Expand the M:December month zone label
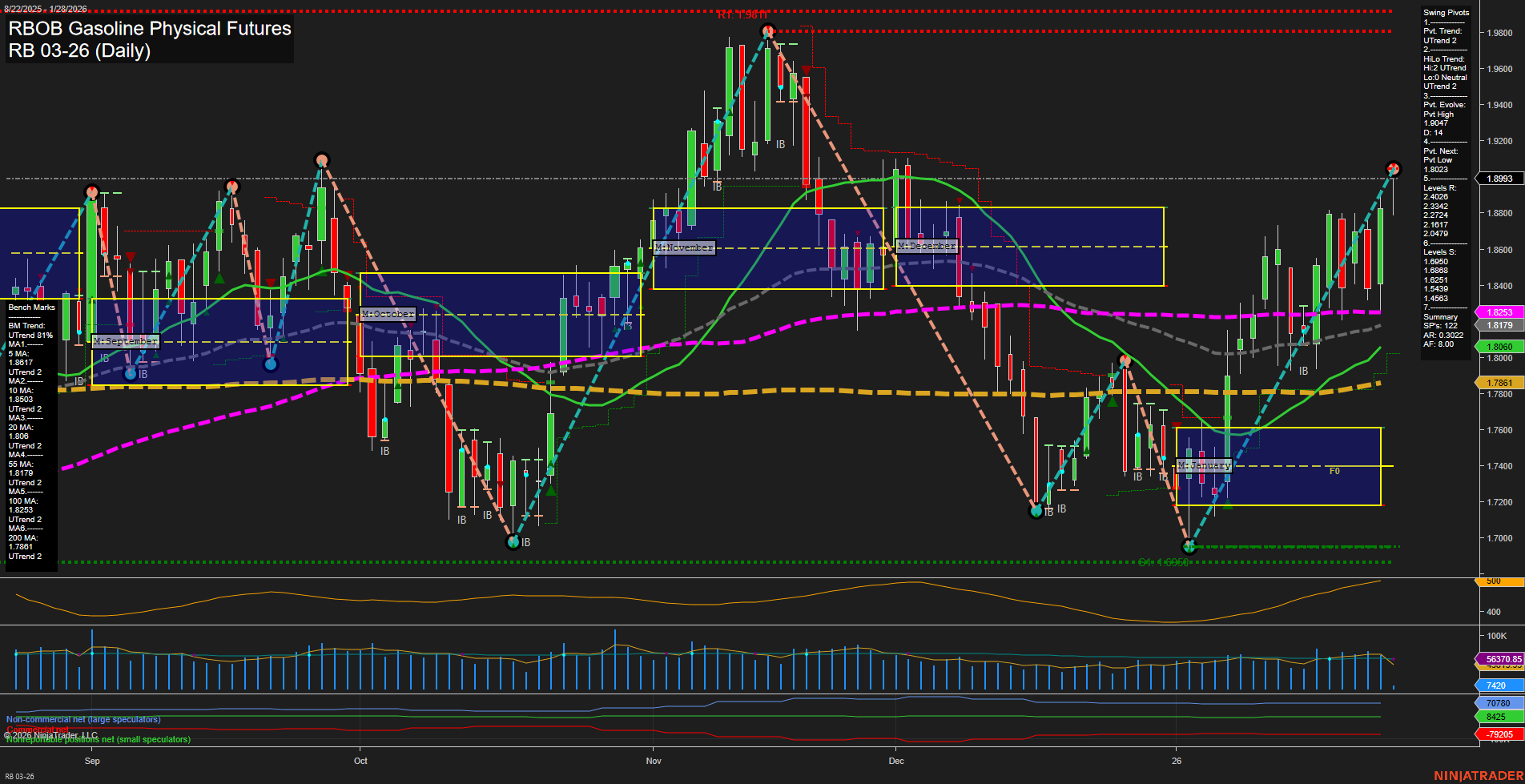1525x784 pixels. pos(927,246)
